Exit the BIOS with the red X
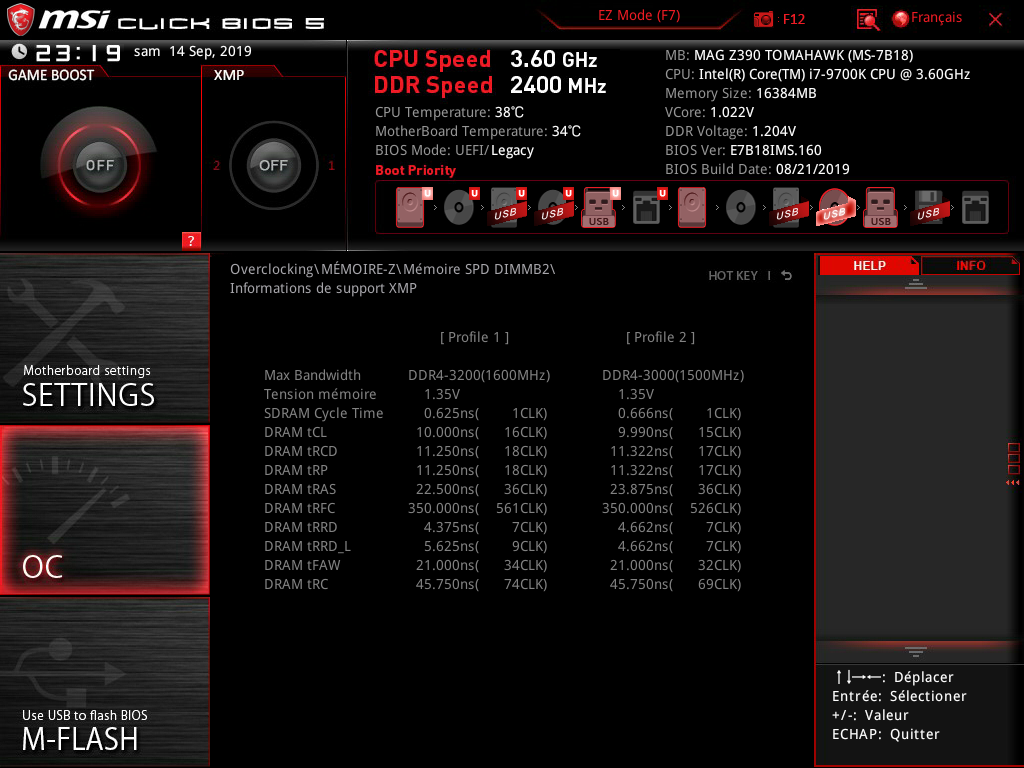 (x=995, y=19)
